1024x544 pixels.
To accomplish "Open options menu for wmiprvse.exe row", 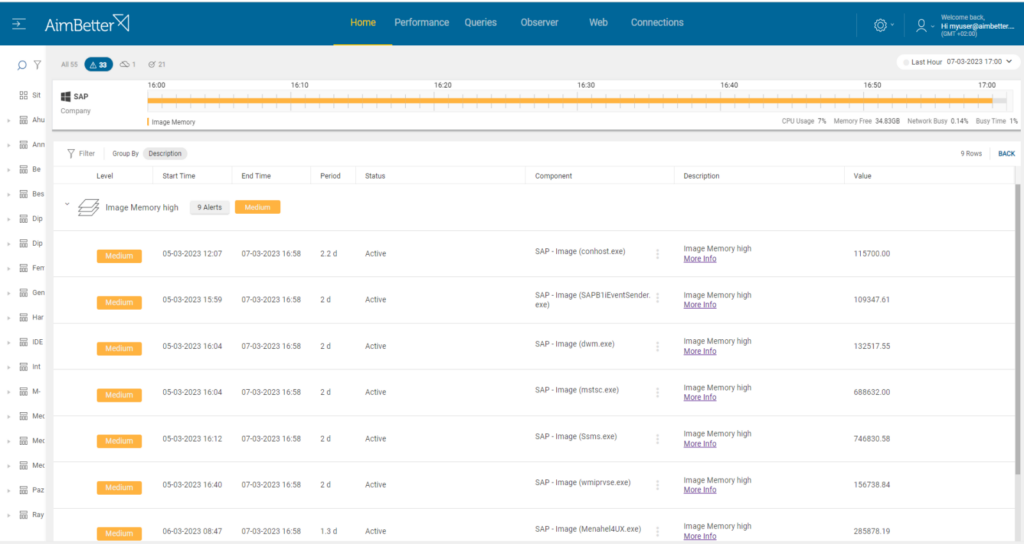I will coord(658,485).
